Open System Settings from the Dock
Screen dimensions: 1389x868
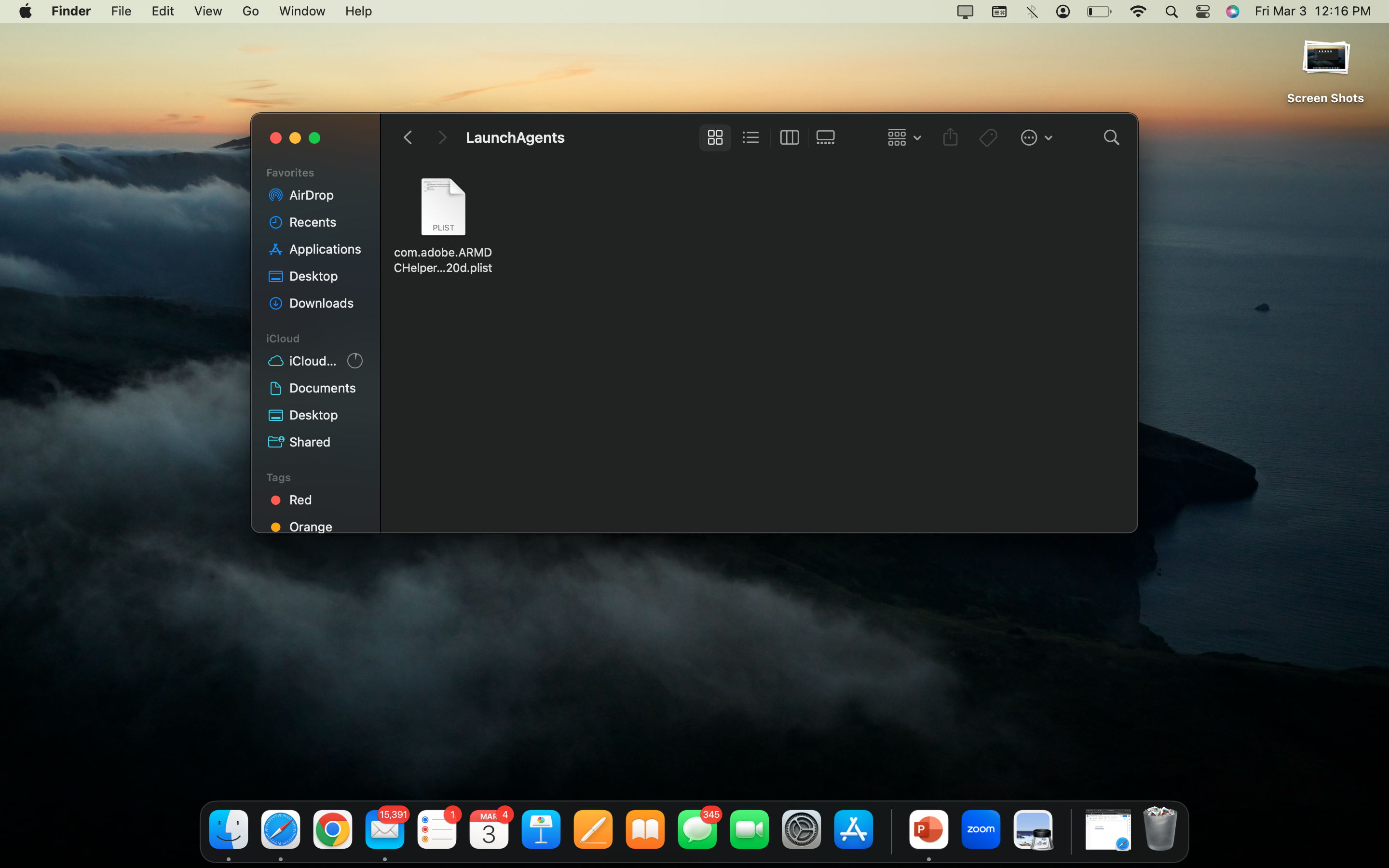coord(801,829)
